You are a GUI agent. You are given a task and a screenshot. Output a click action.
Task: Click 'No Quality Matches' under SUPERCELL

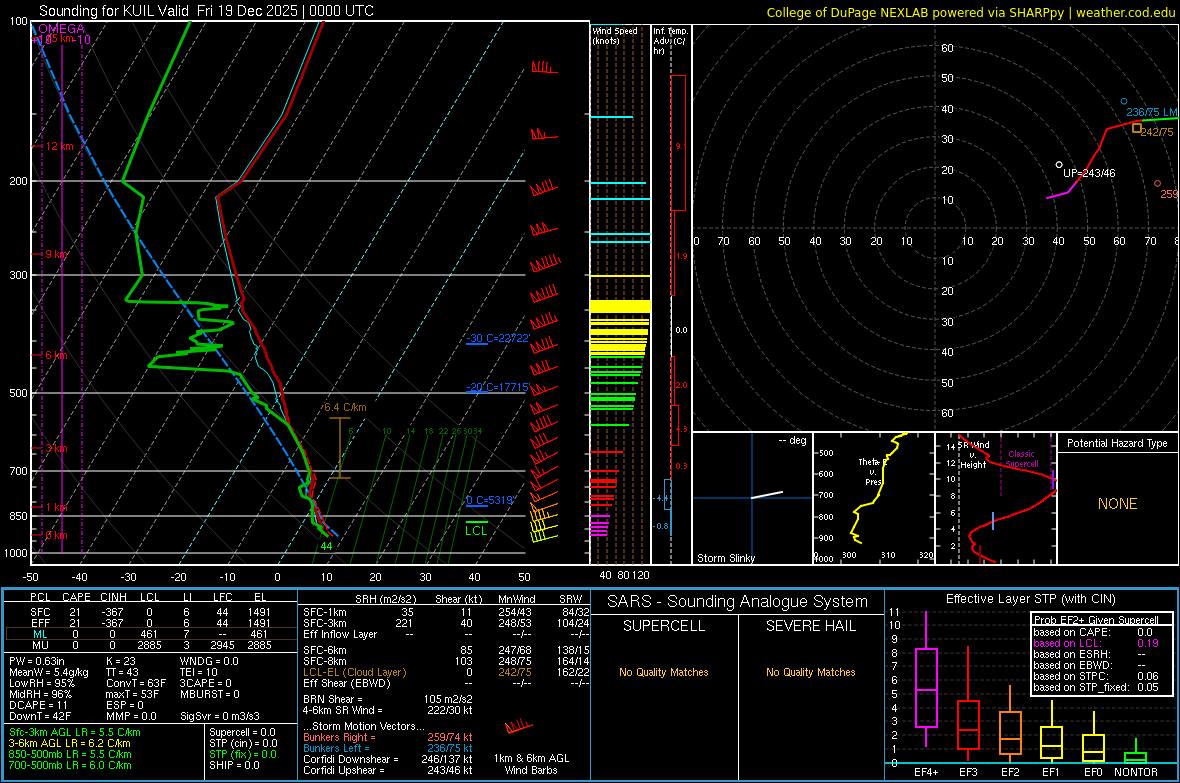(664, 672)
